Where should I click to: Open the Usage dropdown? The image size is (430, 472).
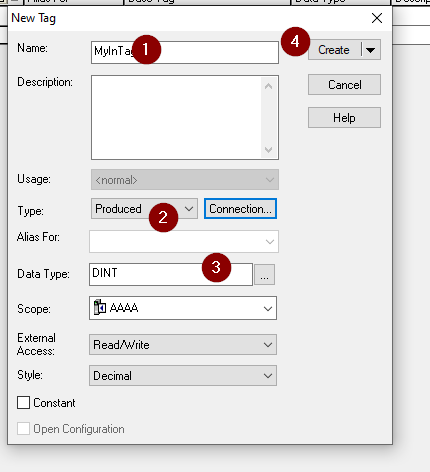pyautogui.click(x=185, y=180)
